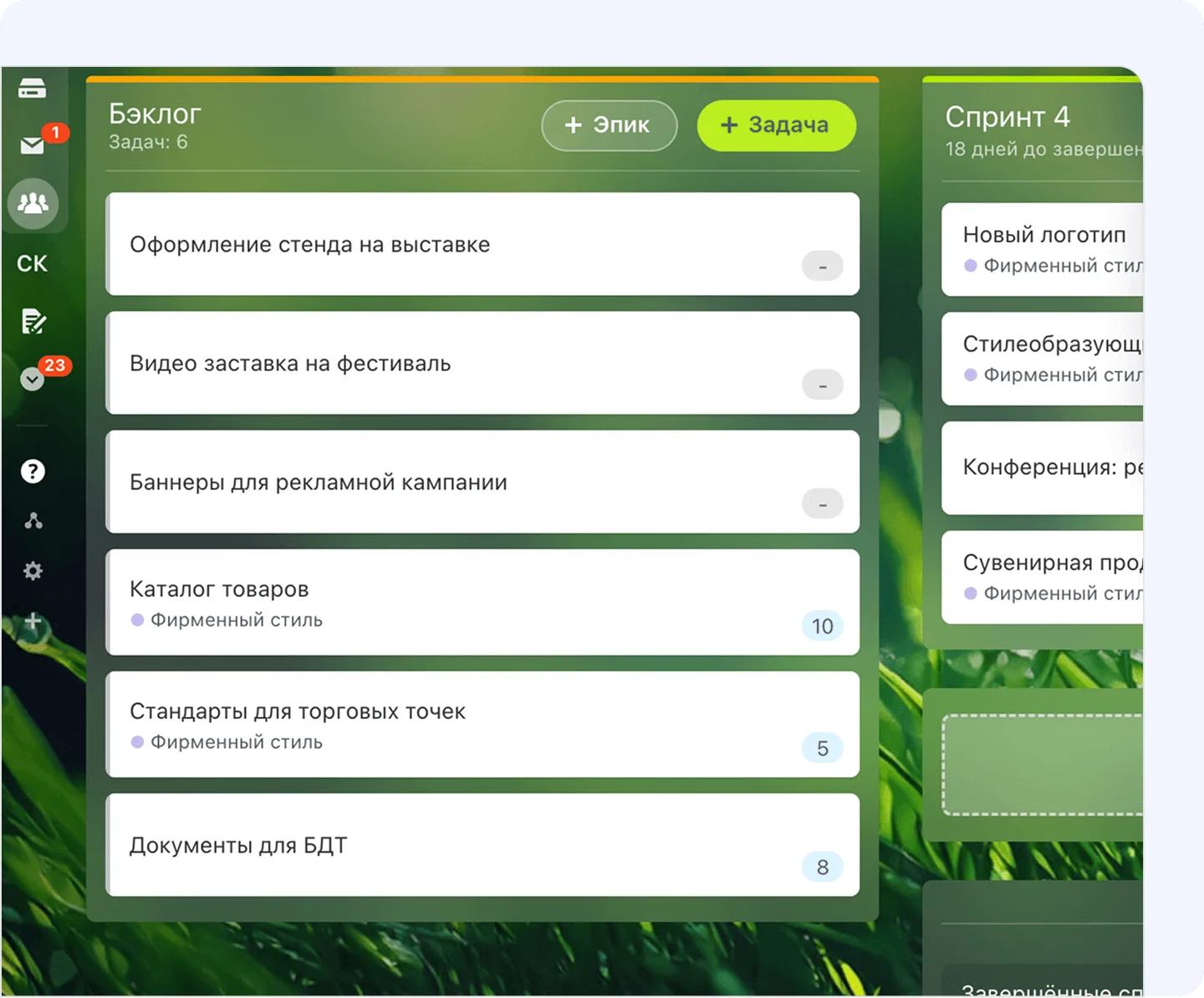Open the inbox tray icon in sidebar
Viewport: 1204px width, 998px height.
[33, 89]
